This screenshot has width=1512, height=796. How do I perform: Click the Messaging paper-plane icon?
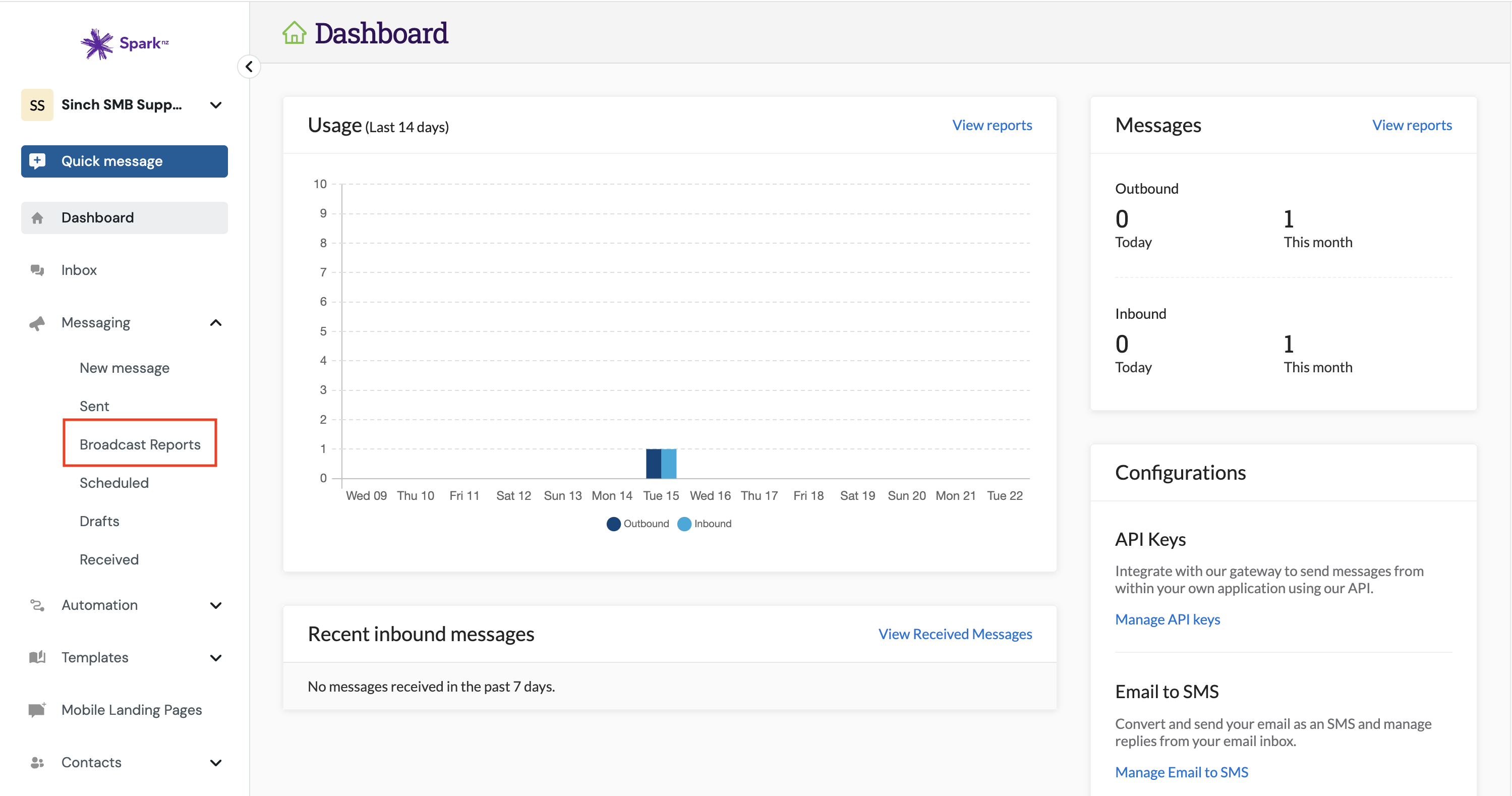coord(37,322)
